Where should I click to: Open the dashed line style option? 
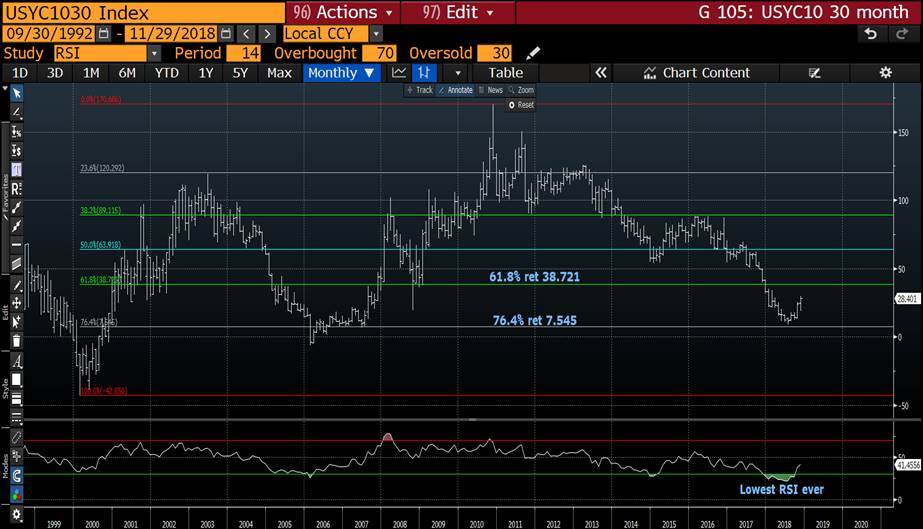[x=16, y=417]
